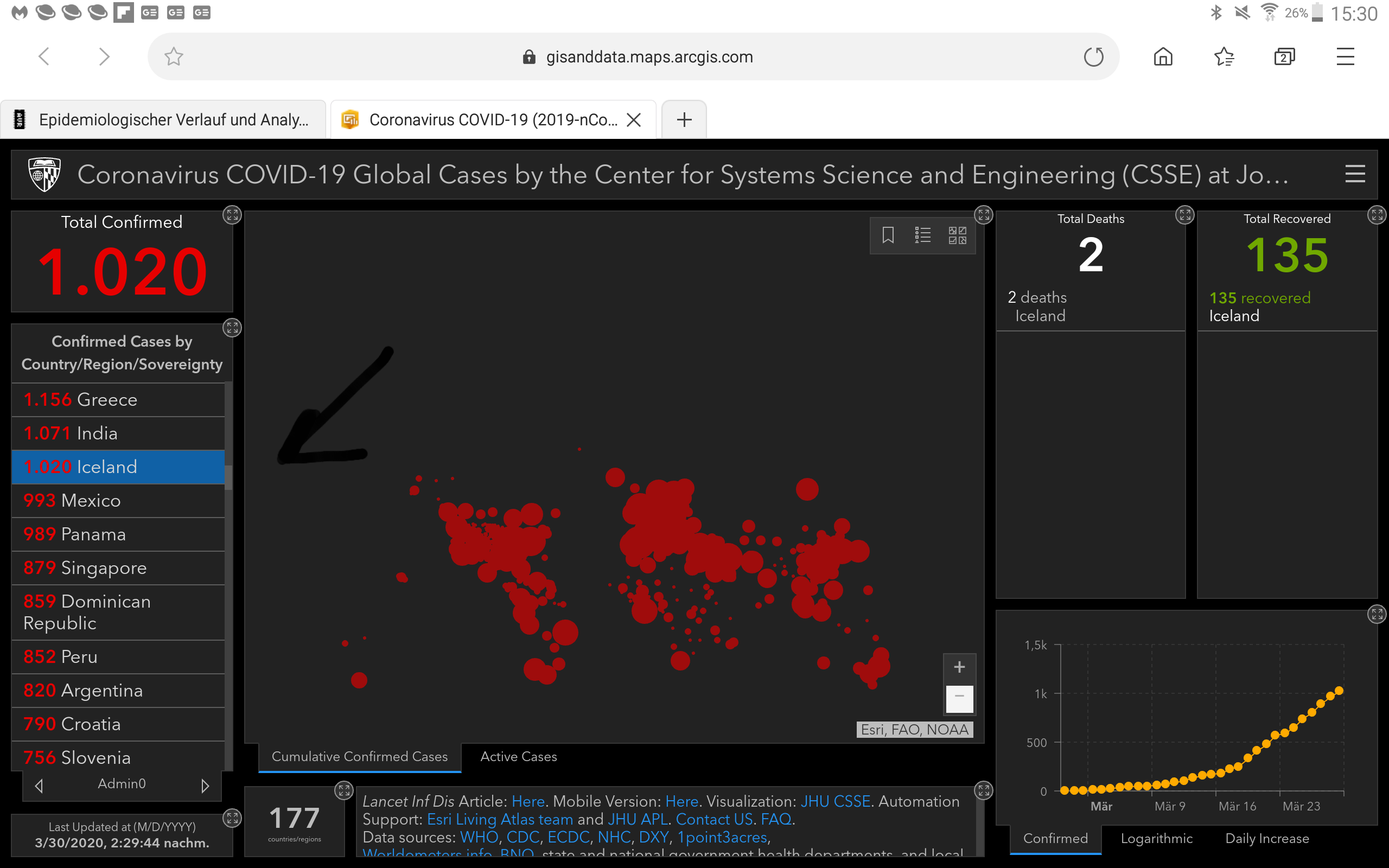Image resolution: width=1389 pixels, height=868 pixels.
Task: Select Greece in country list
Action: pos(118,400)
